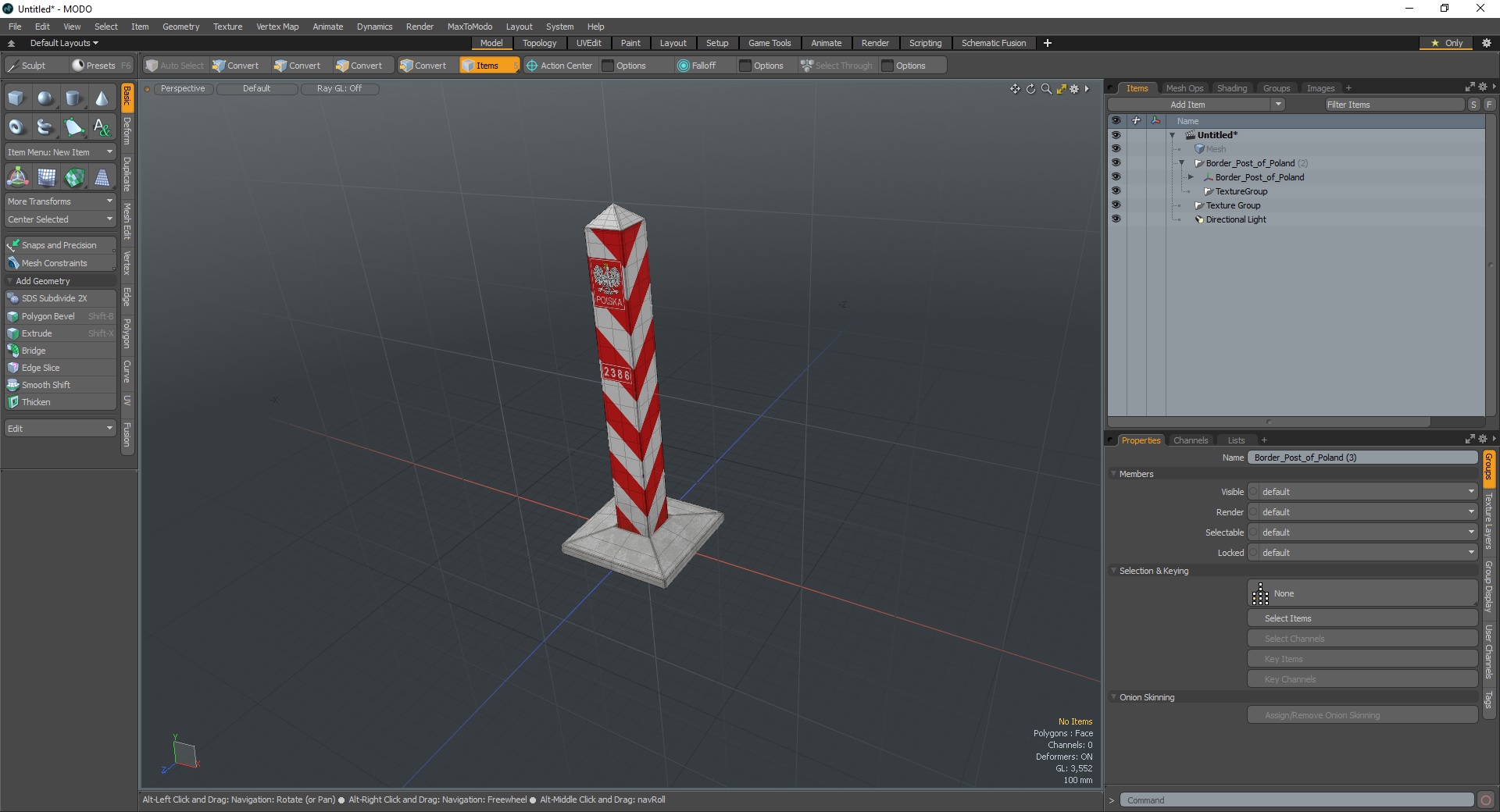The height and width of the screenshot is (812, 1500).
Task: Set viewport to Ray GL: Off button
Action: point(340,89)
